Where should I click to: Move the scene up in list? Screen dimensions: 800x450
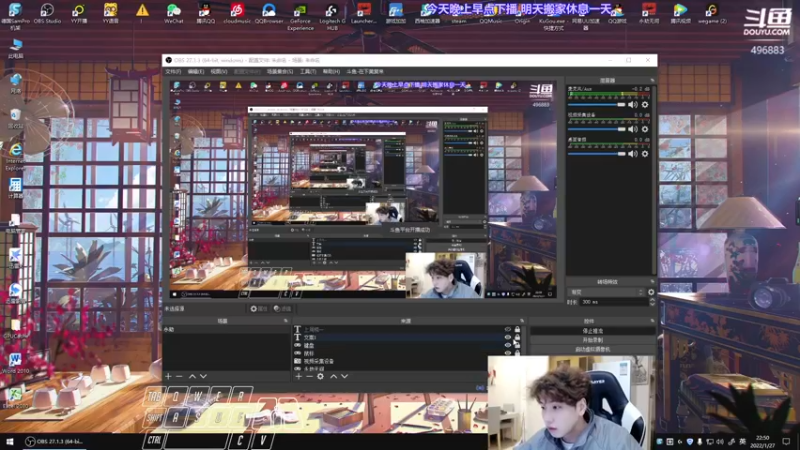click(192, 376)
